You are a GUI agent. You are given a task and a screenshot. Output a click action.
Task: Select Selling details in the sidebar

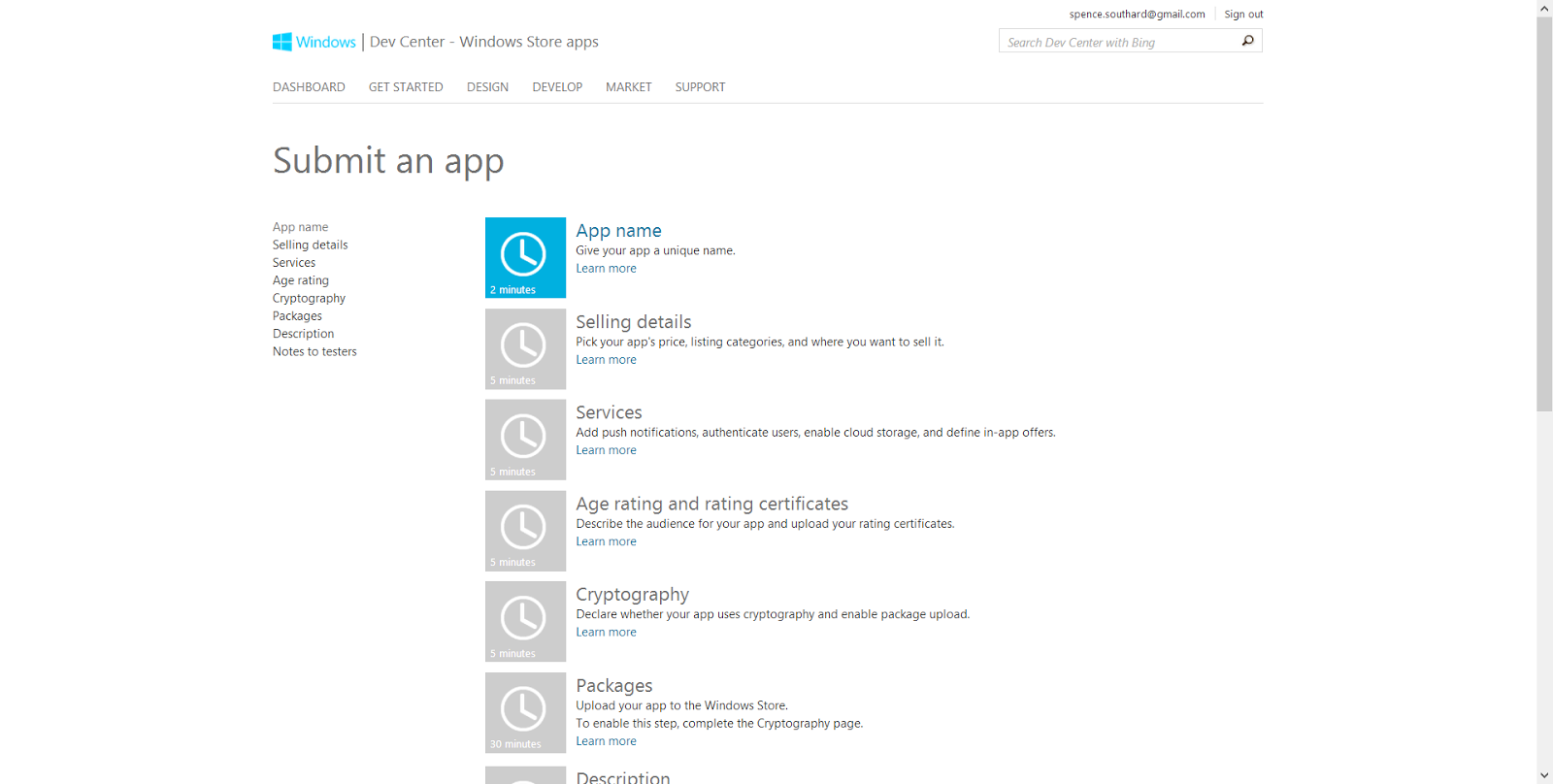(x=311, y=245)
